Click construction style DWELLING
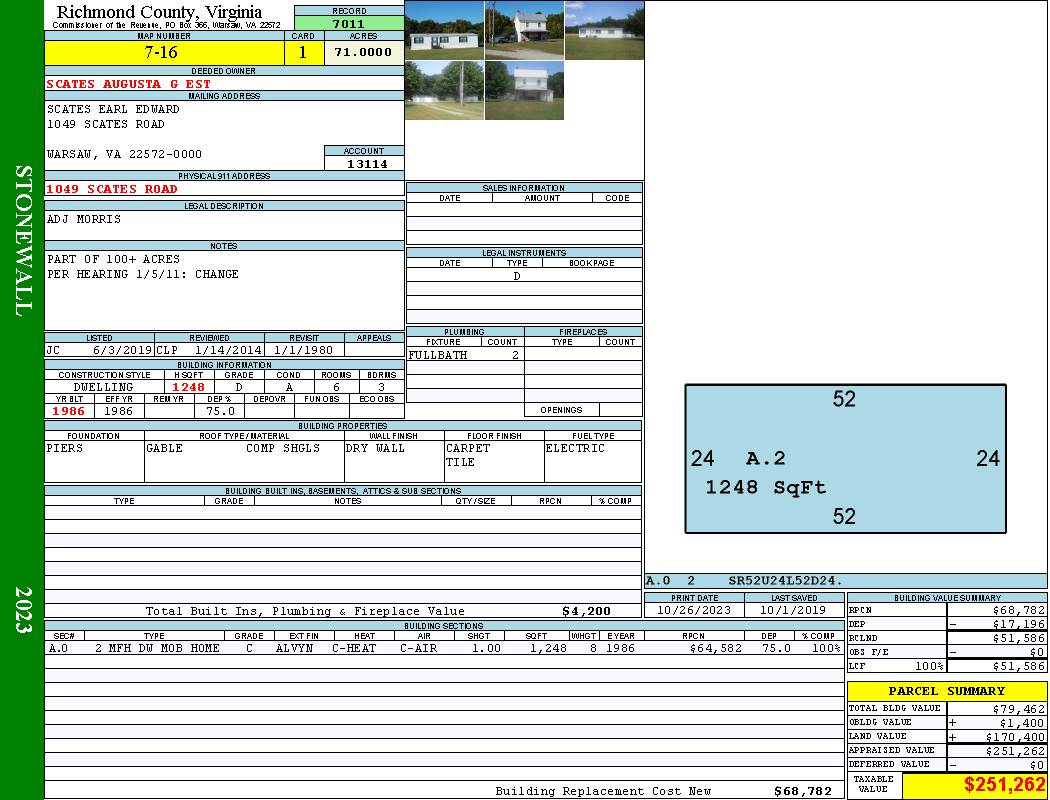 click(x=103, y=387)
